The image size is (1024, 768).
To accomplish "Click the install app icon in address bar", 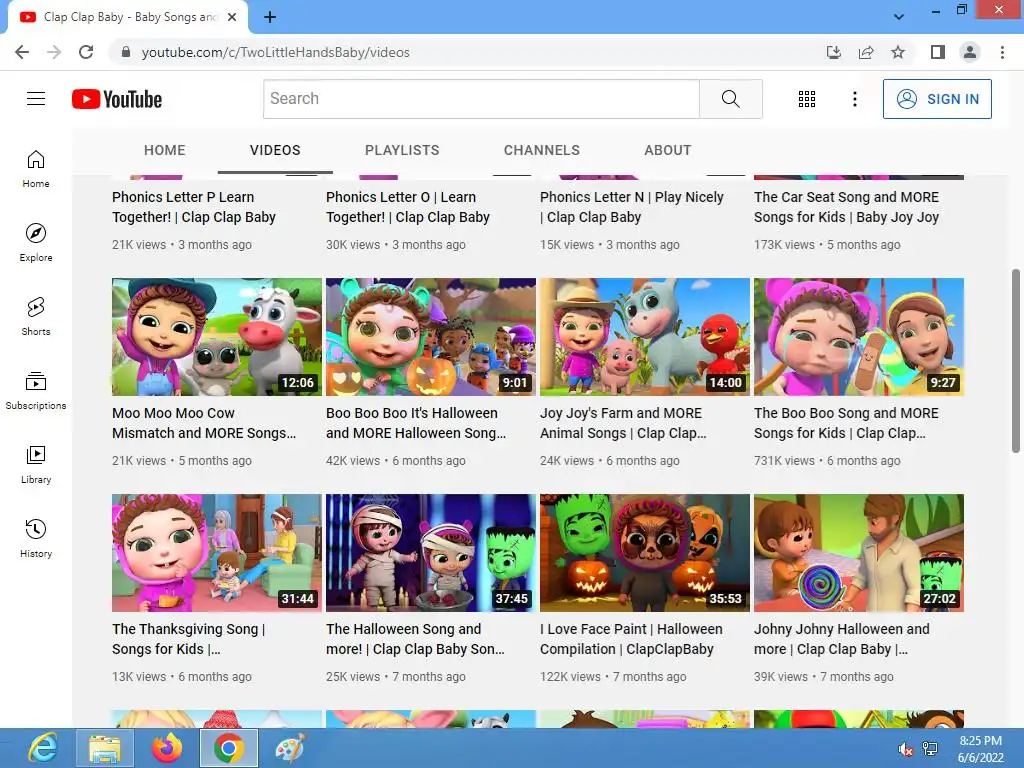I will [833, 52].
